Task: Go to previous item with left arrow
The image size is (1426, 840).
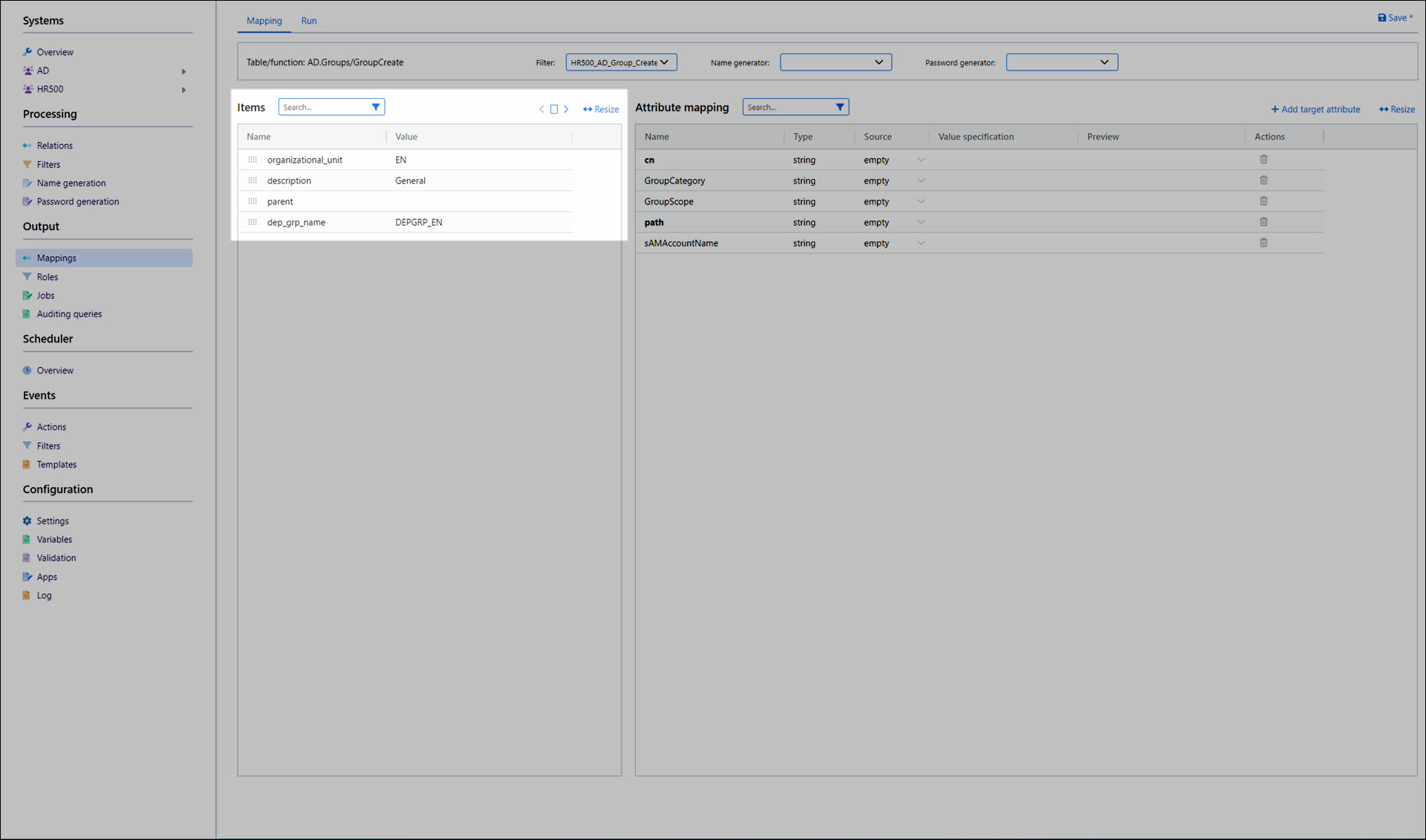Action: coord(541,109)
